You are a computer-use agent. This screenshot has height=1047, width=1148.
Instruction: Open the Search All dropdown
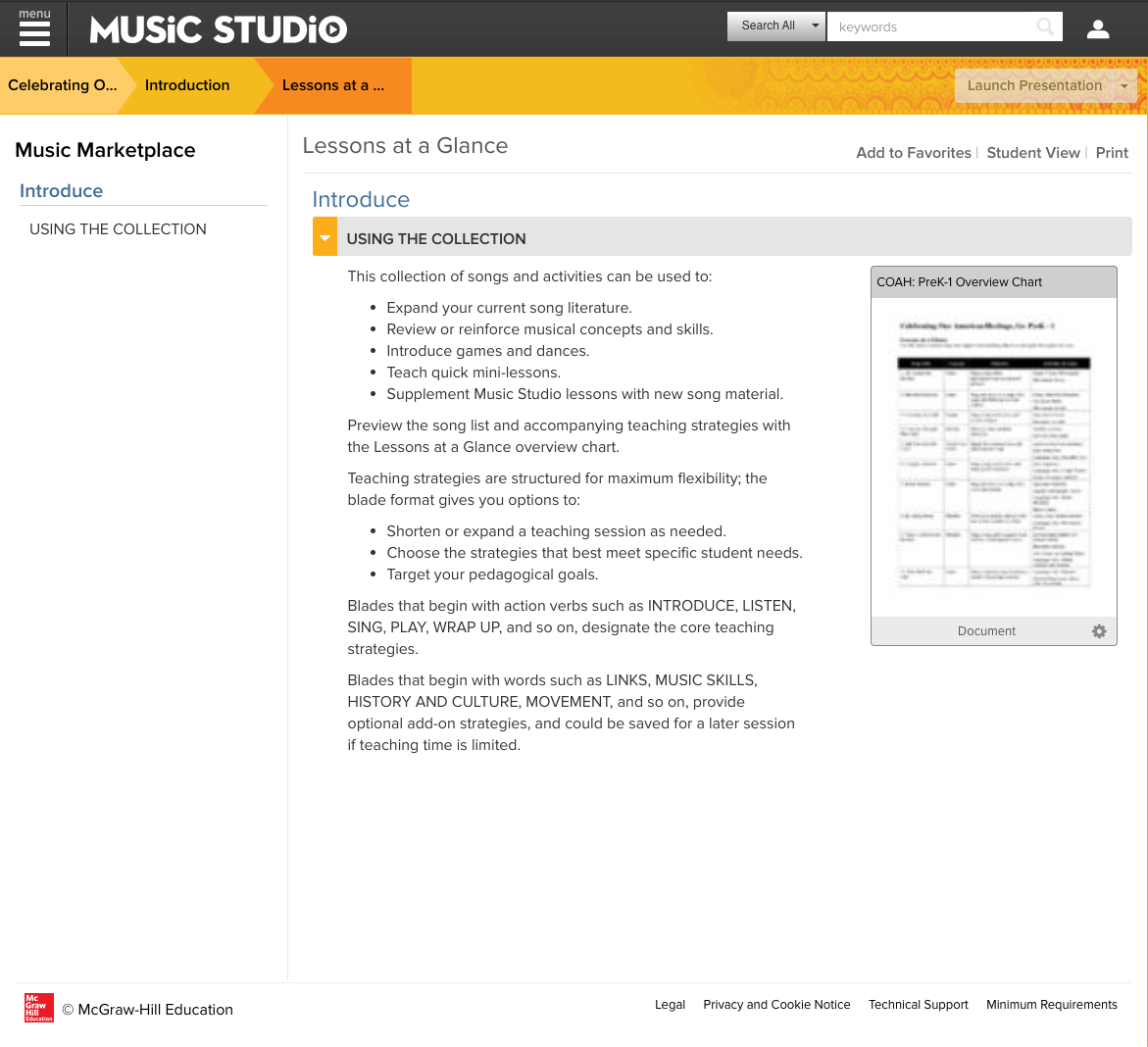[x=776, y=25]
